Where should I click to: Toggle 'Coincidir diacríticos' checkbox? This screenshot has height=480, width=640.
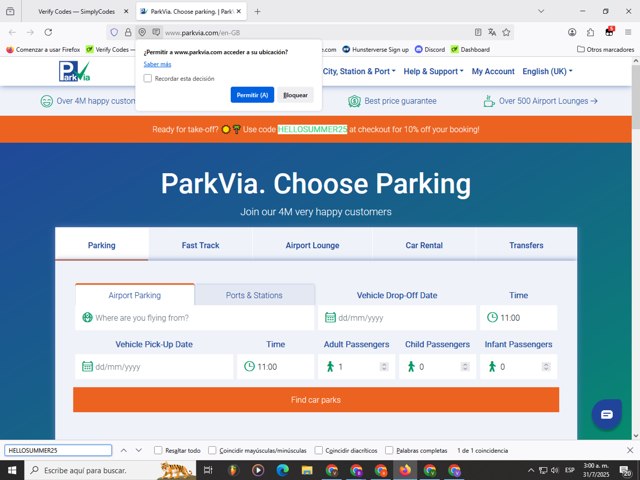pyautogui.click(x=318, y=450)
